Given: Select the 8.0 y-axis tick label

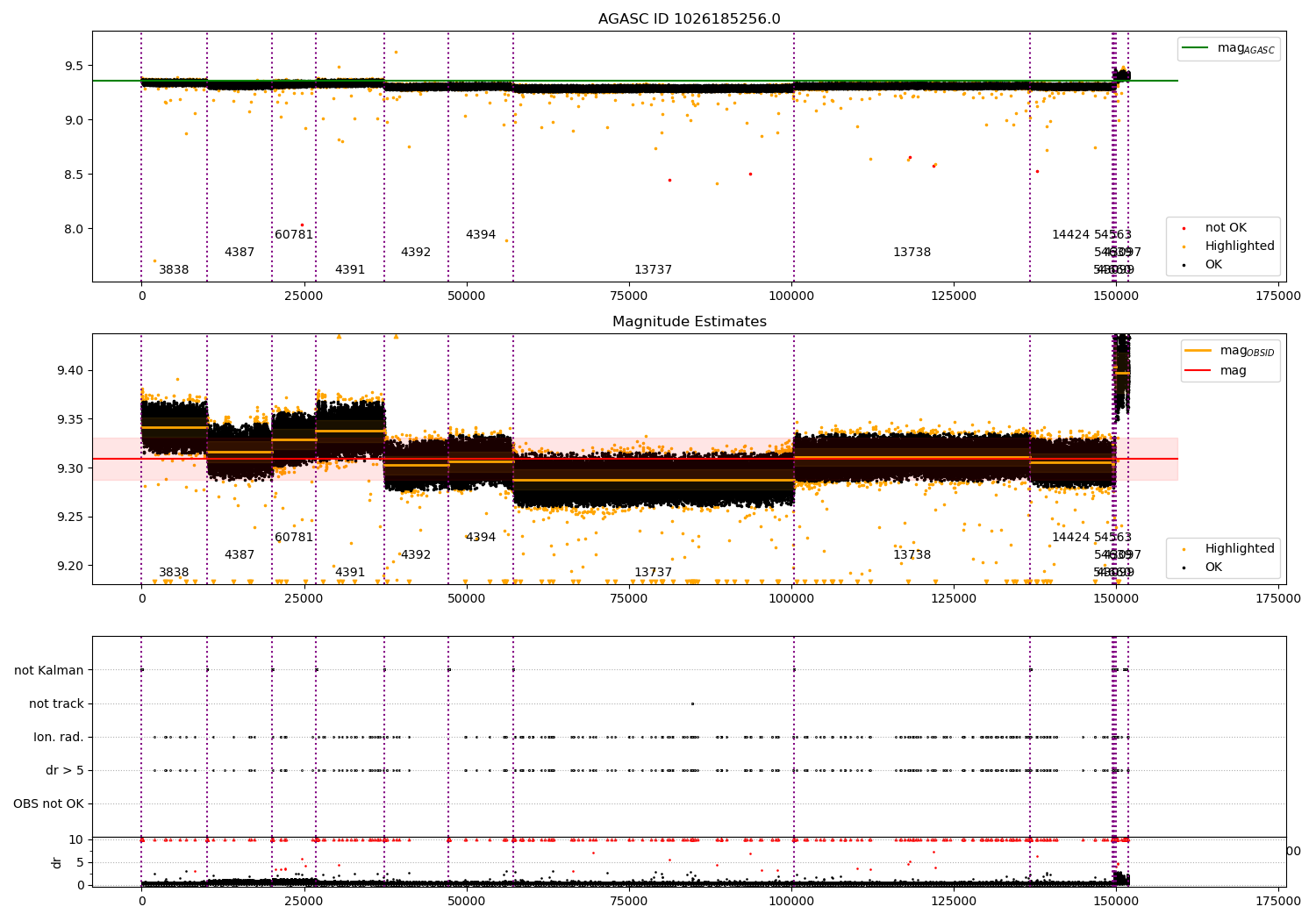Looking at the screenshot, I should coord(74,229).
